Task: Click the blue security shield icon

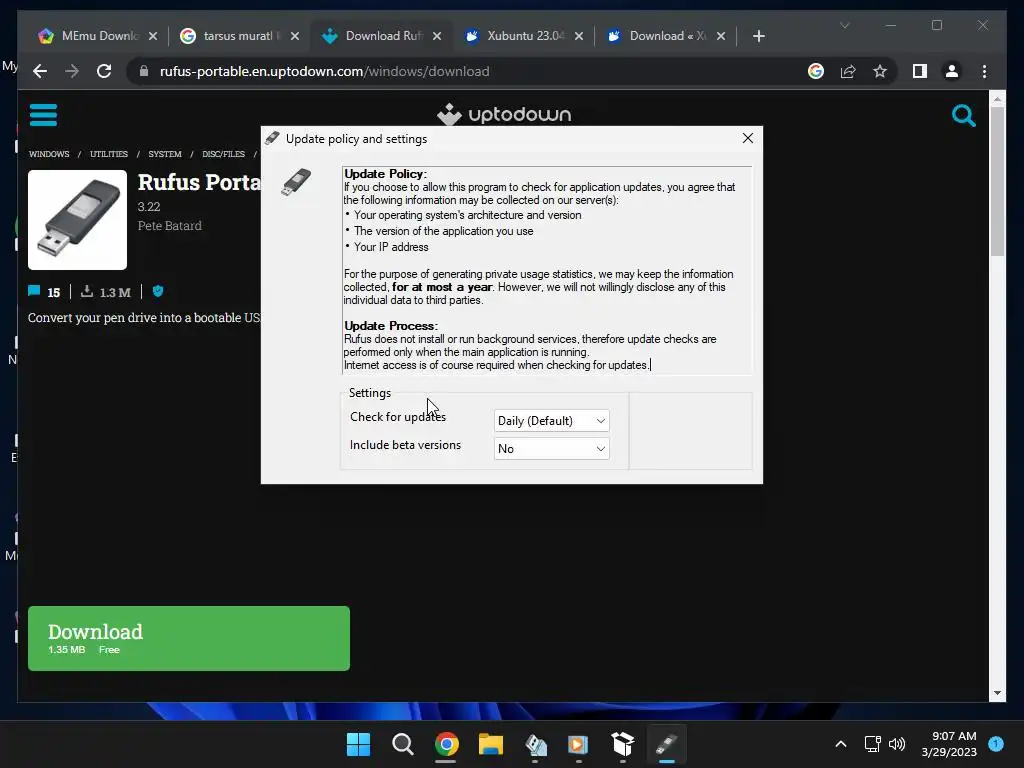Action: [157, 291]
